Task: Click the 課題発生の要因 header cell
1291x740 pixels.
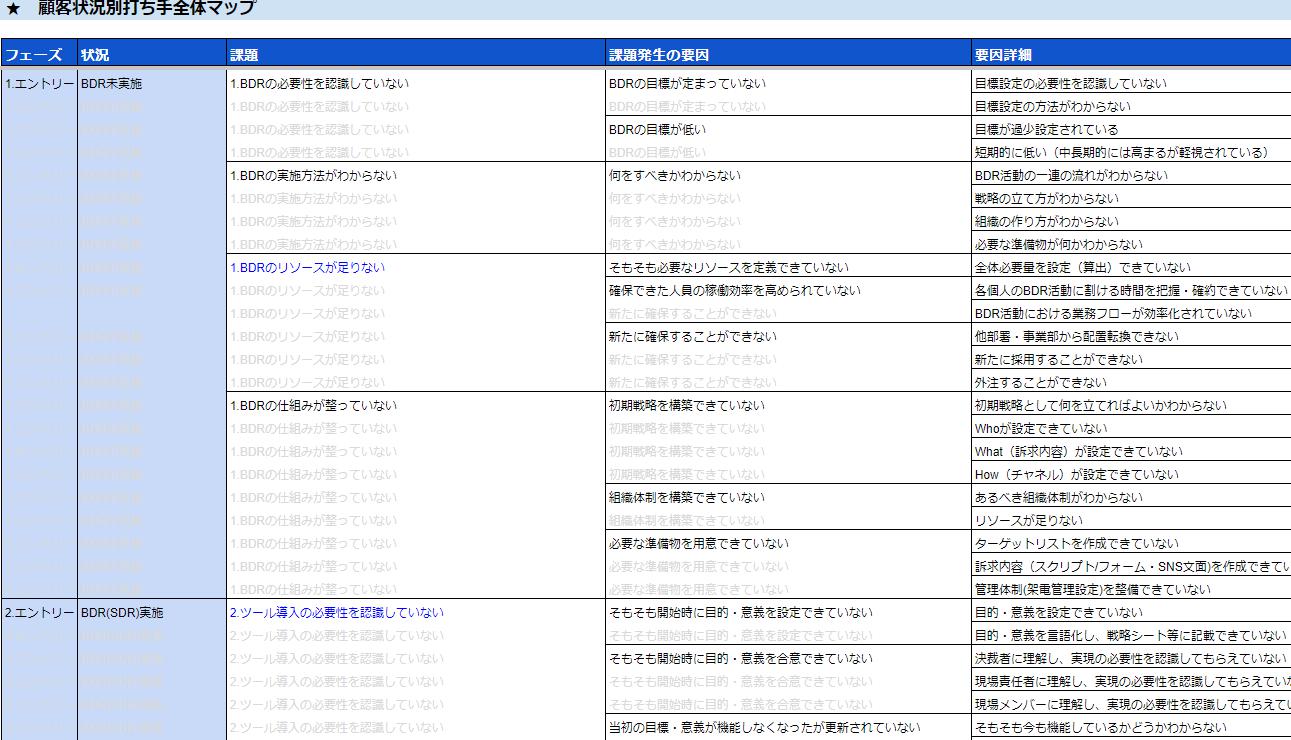Action: [x=788, y=55]
